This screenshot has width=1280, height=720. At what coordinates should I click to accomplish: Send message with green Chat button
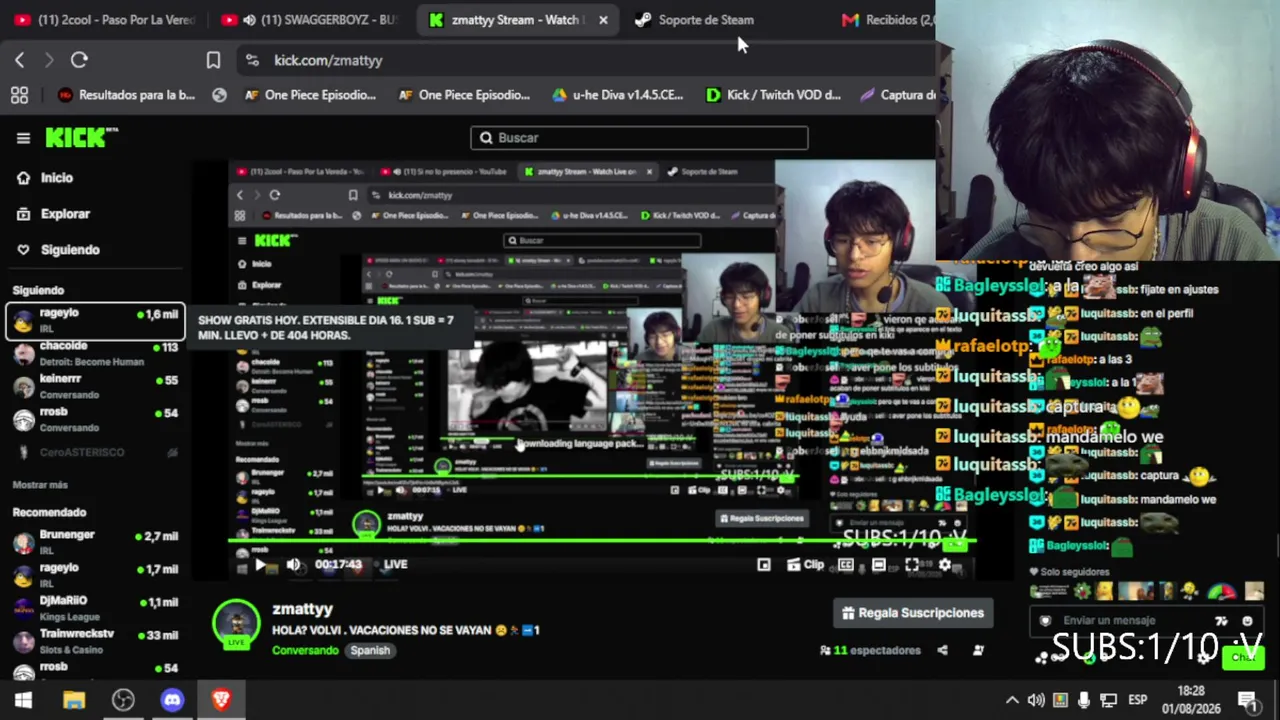1243,657
